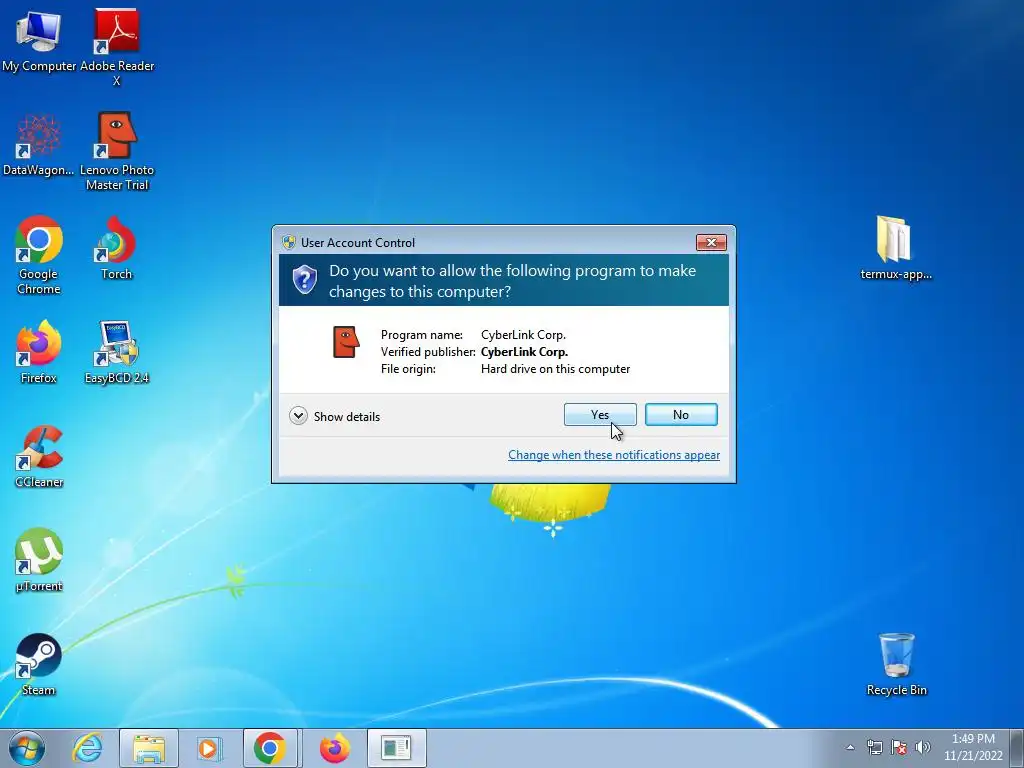Select the Steam desktop shortcut
Viewport: 1024px width, 768px height.
coord(39,664)
